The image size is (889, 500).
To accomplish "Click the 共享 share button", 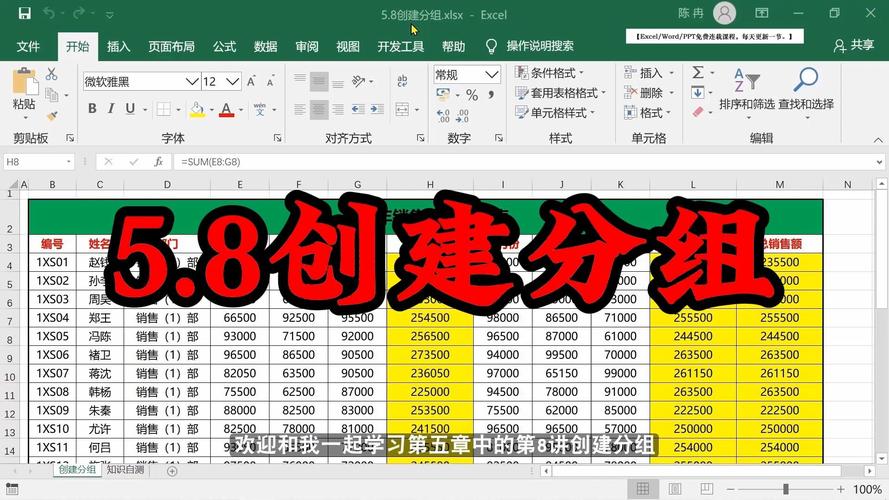I will coord(854,45).
